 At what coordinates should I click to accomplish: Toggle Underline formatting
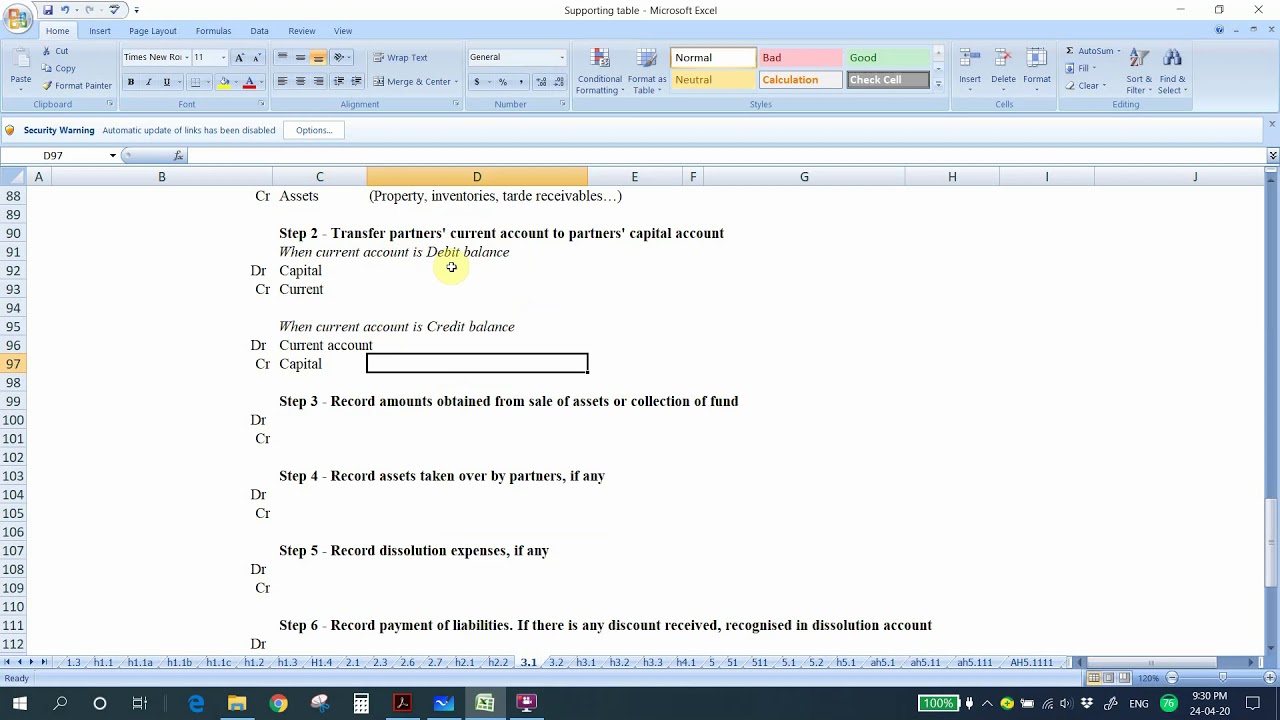coord(166,82)
